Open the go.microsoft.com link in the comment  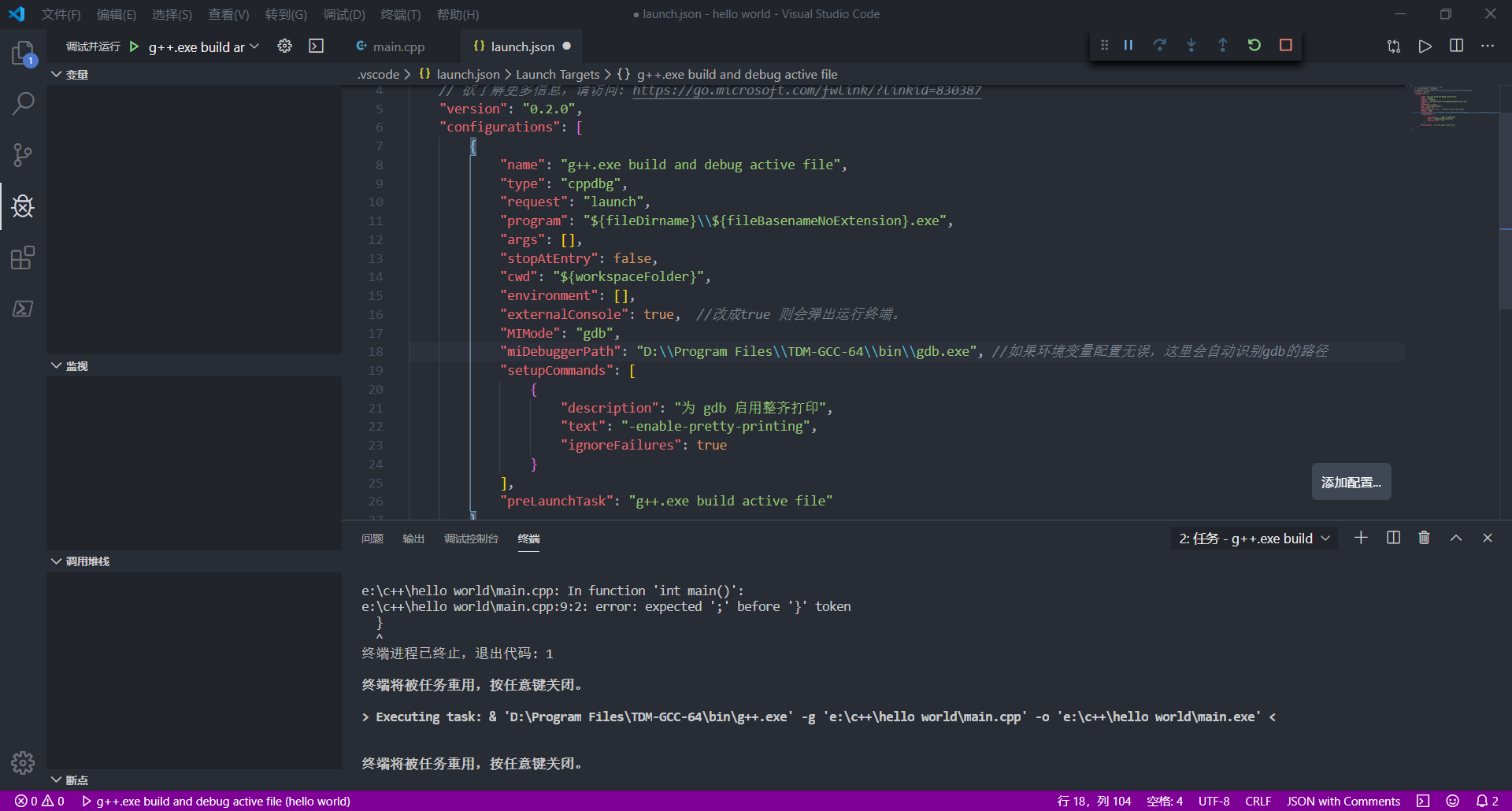[806, 91]
